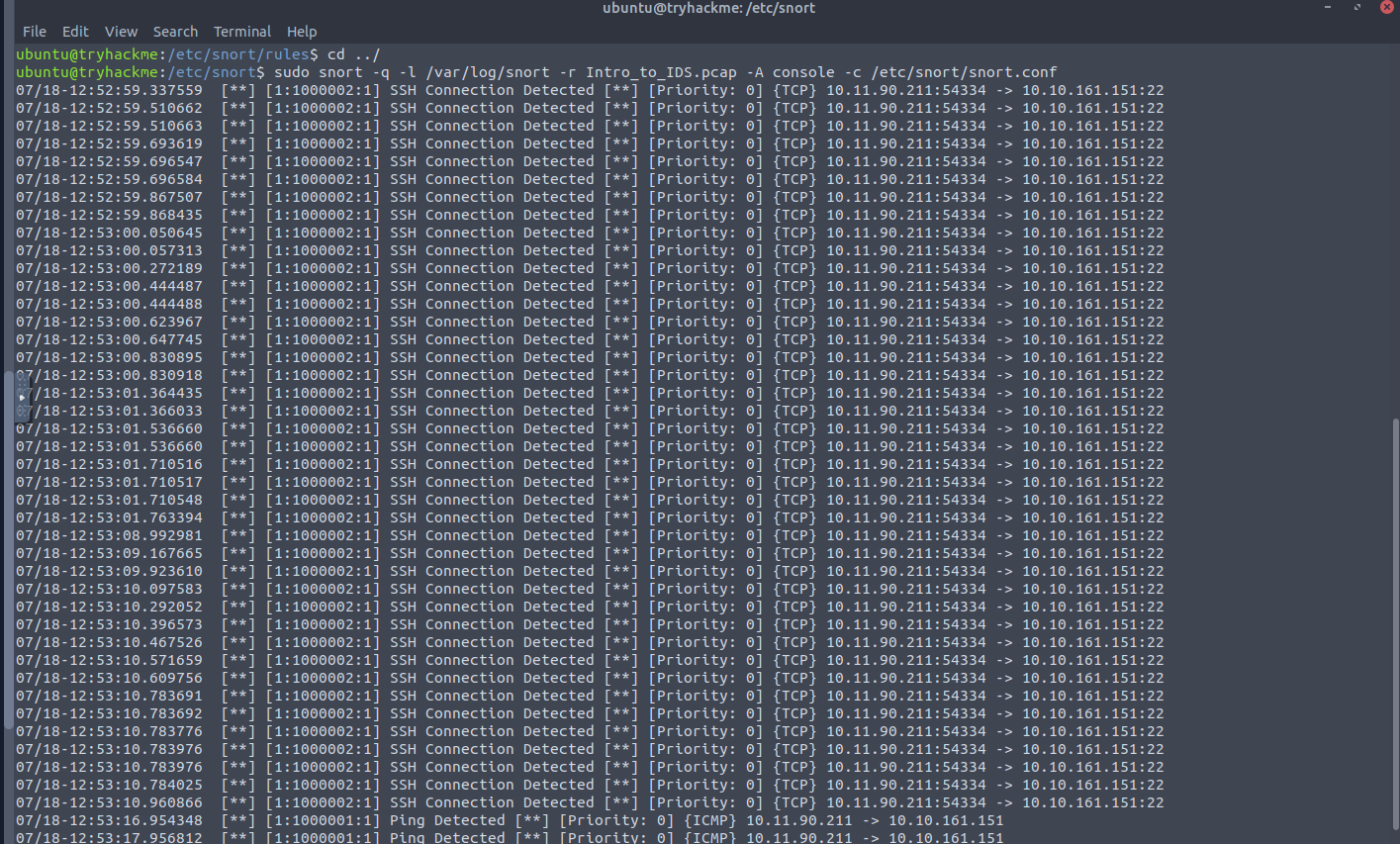Click '[1:1000002:1]' on the 12:53:08.992981 row
Image resolution: width=1400 pixels, height=844 pixels.
pyautogui.click(x=323, y=535)
